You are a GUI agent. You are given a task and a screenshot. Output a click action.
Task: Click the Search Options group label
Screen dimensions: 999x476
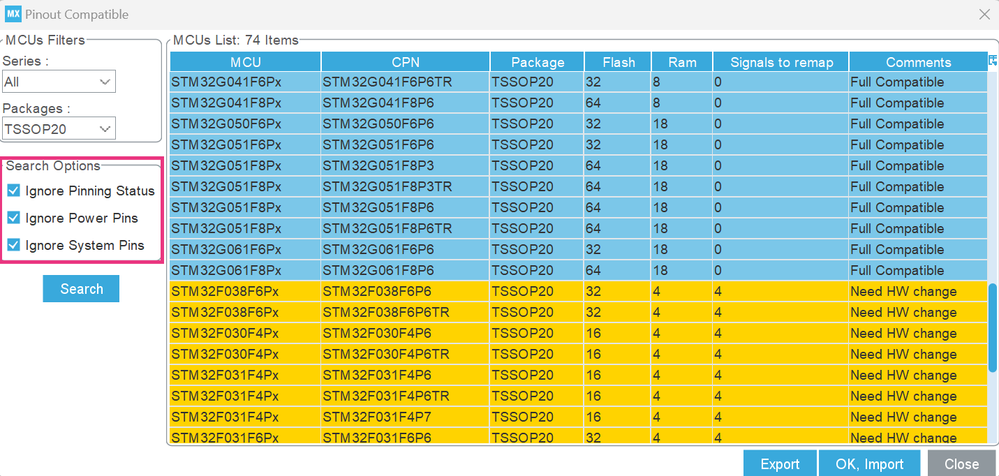(x=54, y=166)
